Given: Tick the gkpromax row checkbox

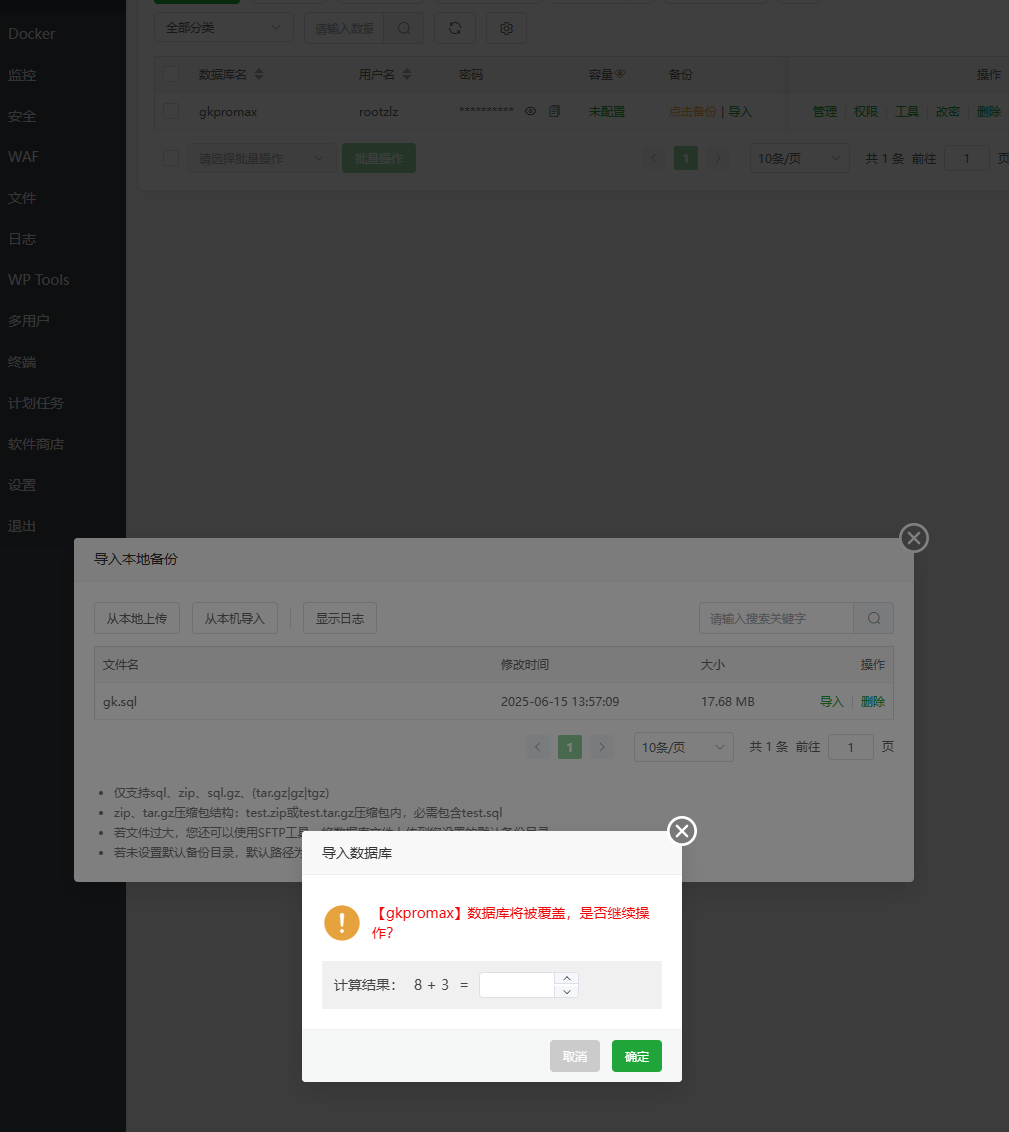Looking at the screenshot, I should pyautogui.click(x=171, y=111).
